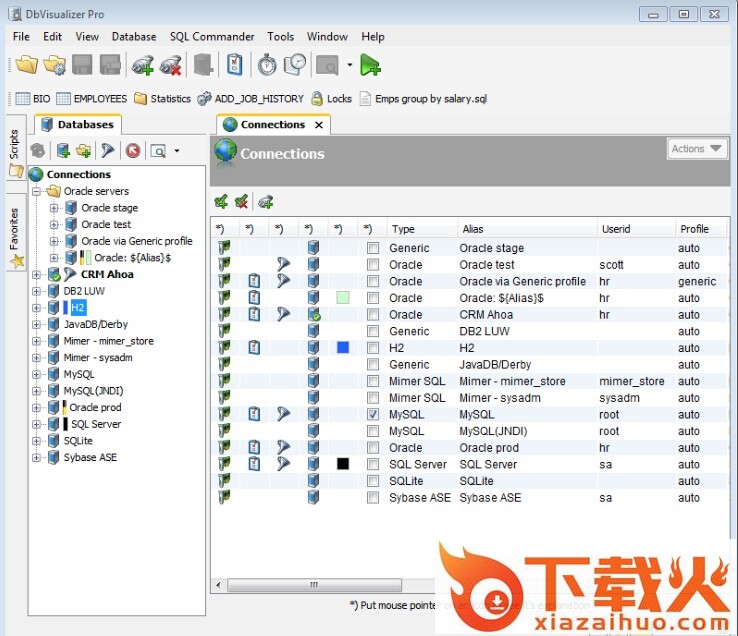Click the clipboard checklist toolbar icon
Viewport: 738px width, 636px height.
(234, 65)
